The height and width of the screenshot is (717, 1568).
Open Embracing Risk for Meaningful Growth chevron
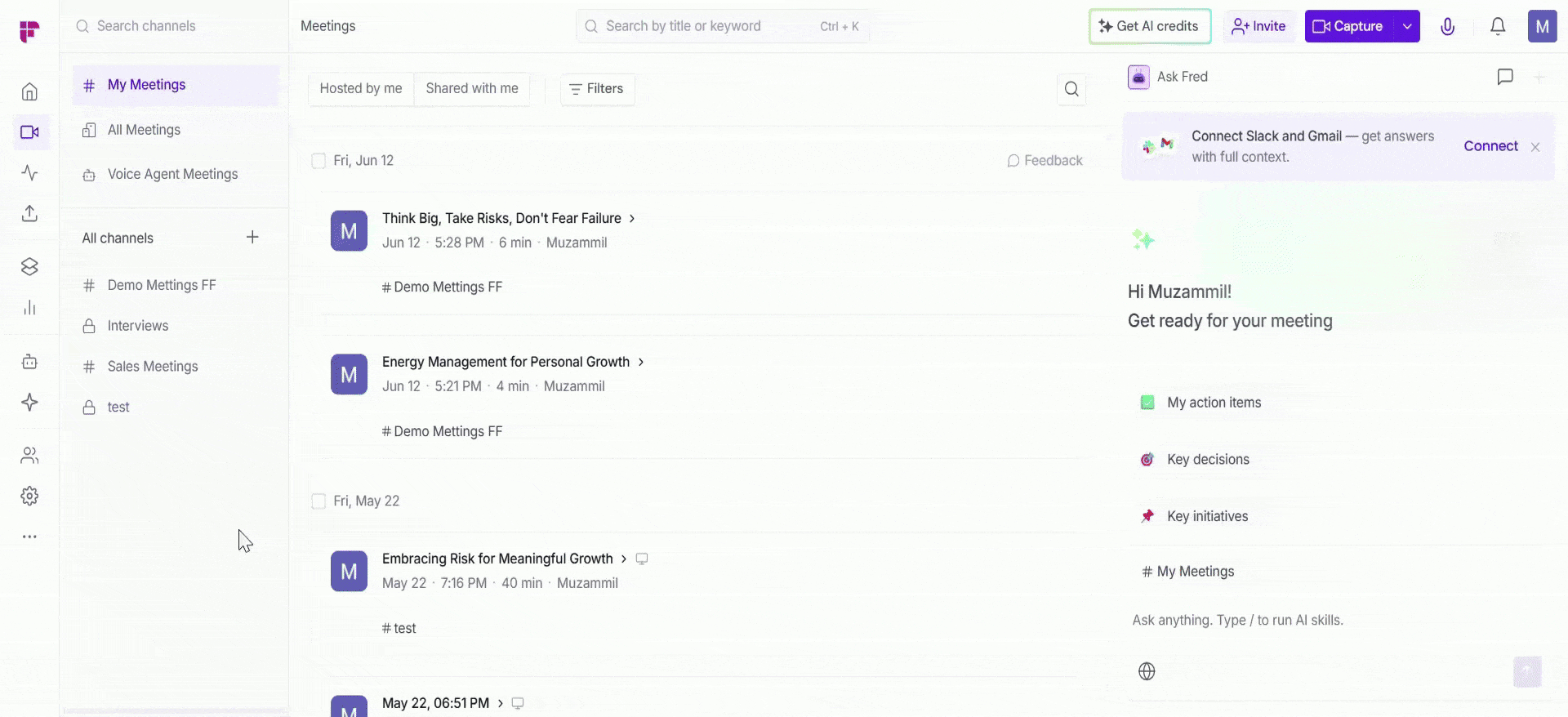tap(624, 559)
